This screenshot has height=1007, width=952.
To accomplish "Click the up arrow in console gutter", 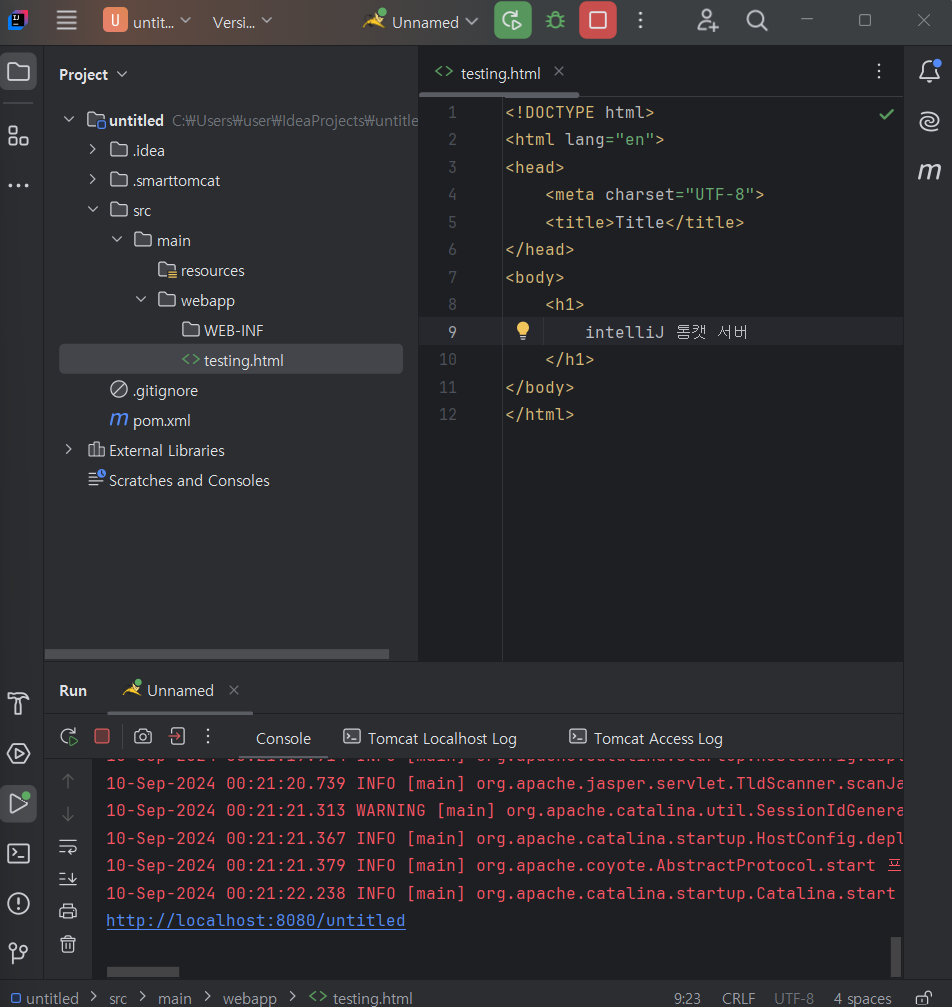I will click(x=67, y=781).
